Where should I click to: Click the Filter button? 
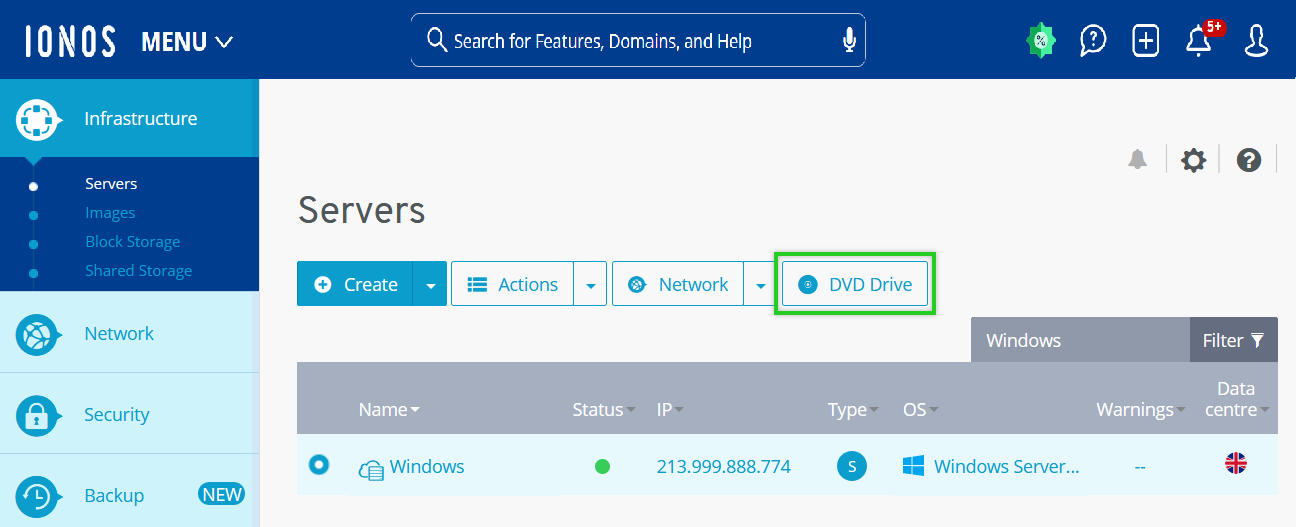coord(1233,341)
